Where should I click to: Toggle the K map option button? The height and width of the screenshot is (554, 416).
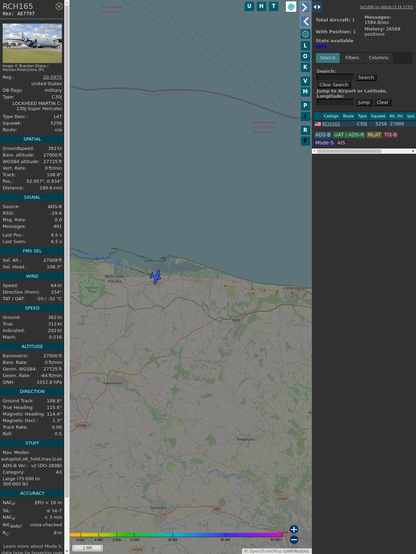305,67
